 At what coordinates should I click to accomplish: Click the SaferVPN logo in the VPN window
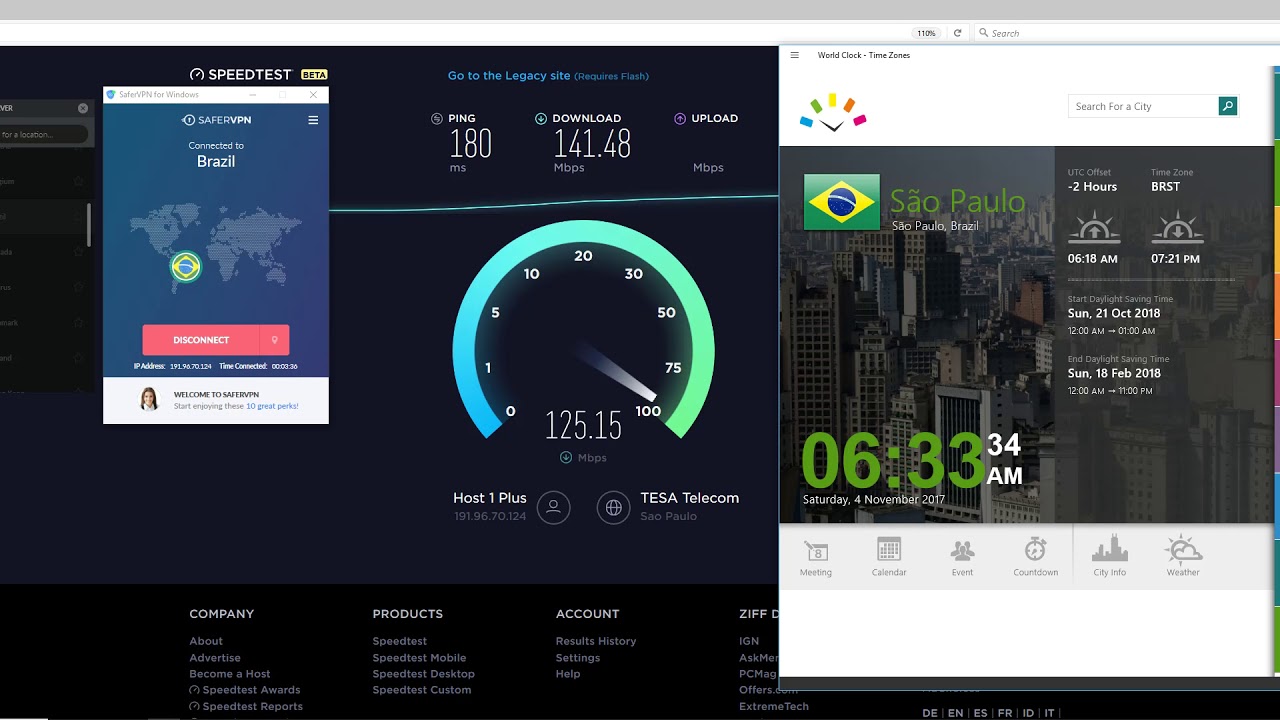coord(216,120)
